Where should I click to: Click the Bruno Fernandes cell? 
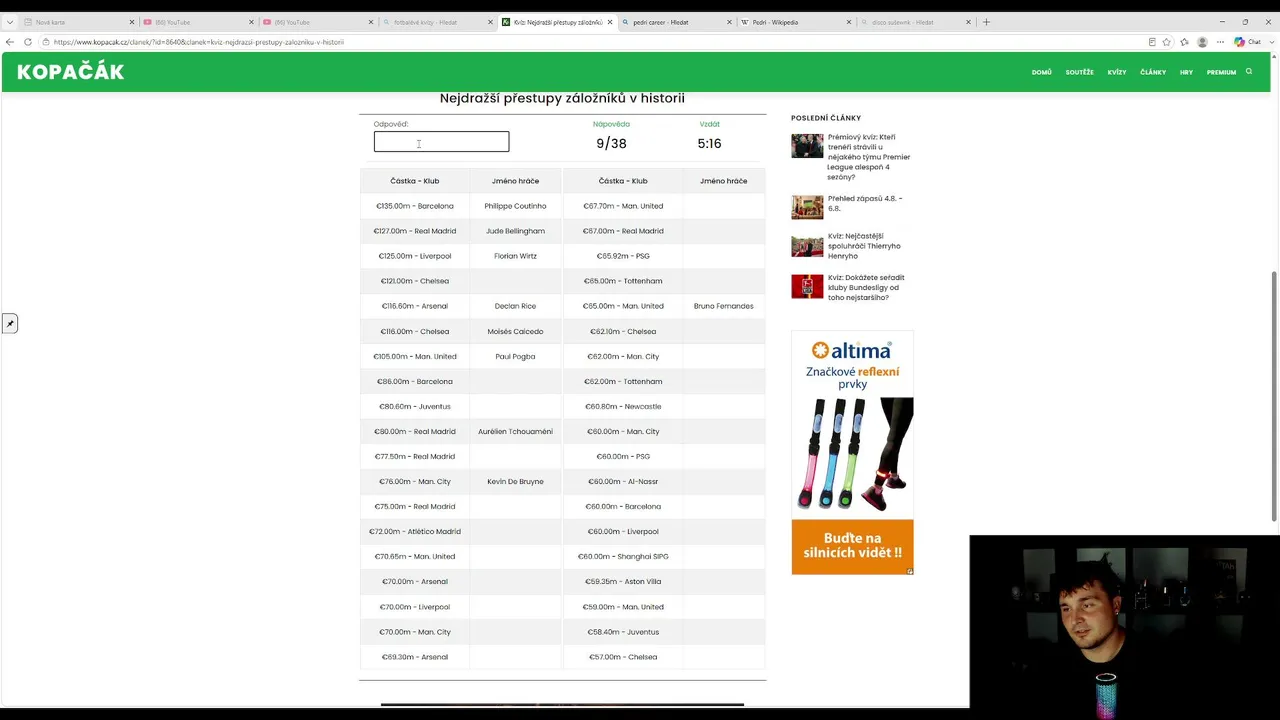[723, 306]
